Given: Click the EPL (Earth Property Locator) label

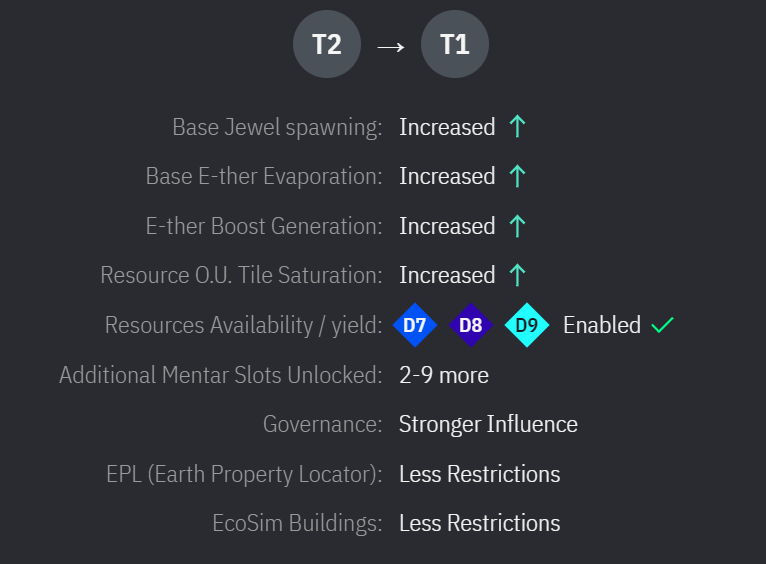Looking at the screenshot, I should (244, 474).
